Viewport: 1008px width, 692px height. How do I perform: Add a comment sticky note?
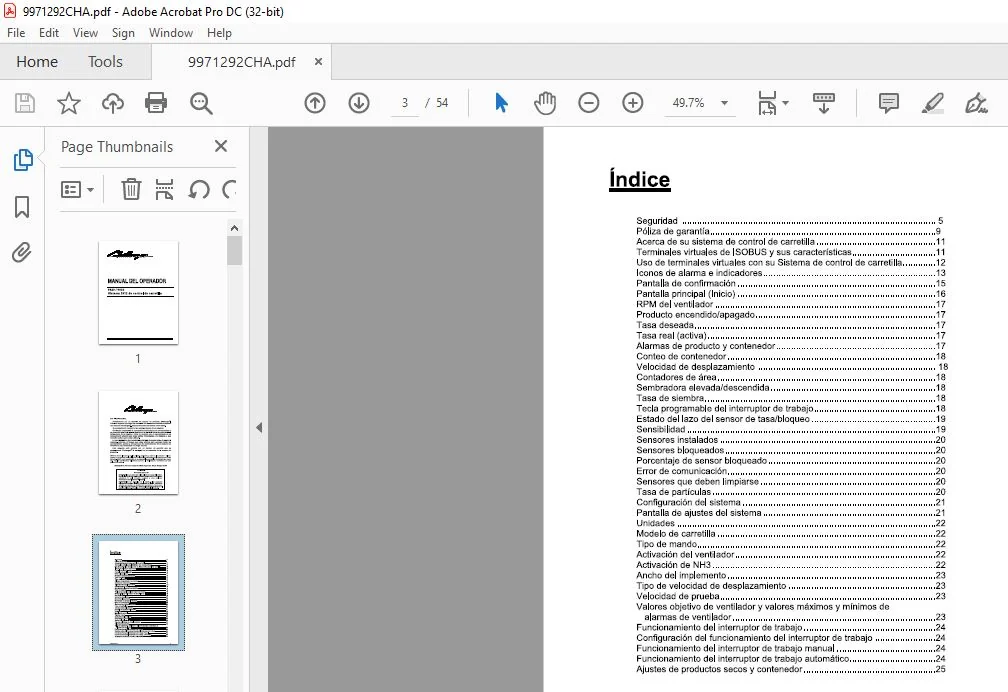click(888, 103)
